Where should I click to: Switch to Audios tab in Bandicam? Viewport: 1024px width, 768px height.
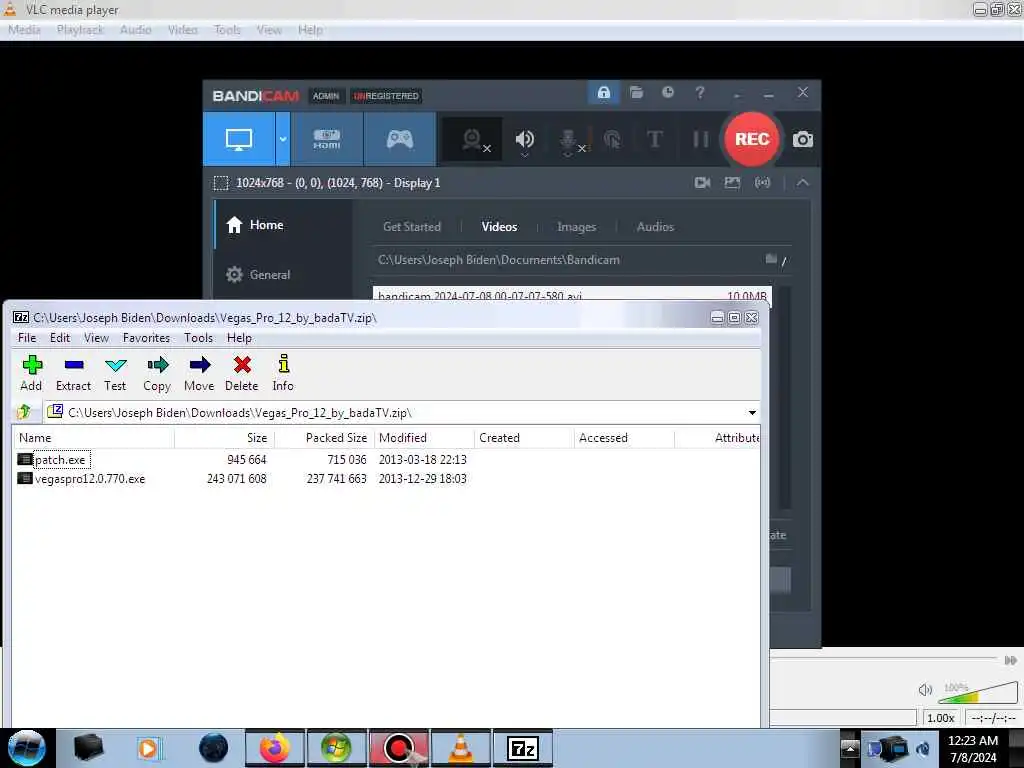[655, 227]
